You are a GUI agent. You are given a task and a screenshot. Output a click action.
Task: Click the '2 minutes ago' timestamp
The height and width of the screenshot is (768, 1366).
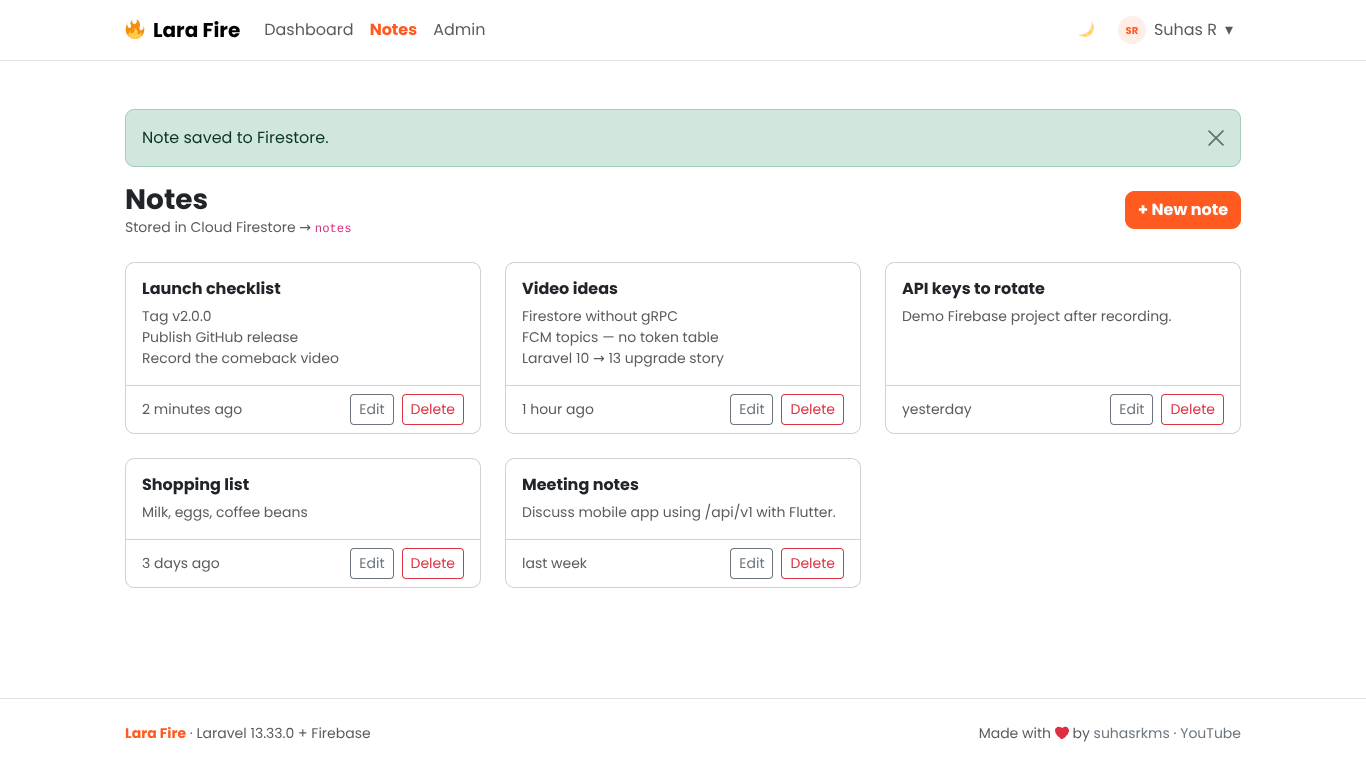(x=192, y=409)
